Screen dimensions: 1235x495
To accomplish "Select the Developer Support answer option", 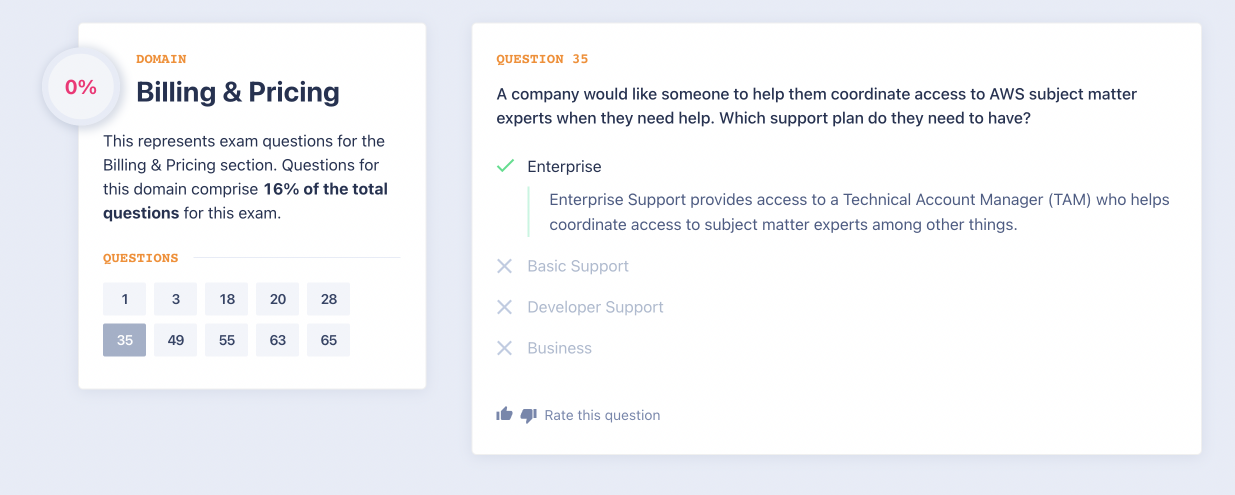I will 595,307.
